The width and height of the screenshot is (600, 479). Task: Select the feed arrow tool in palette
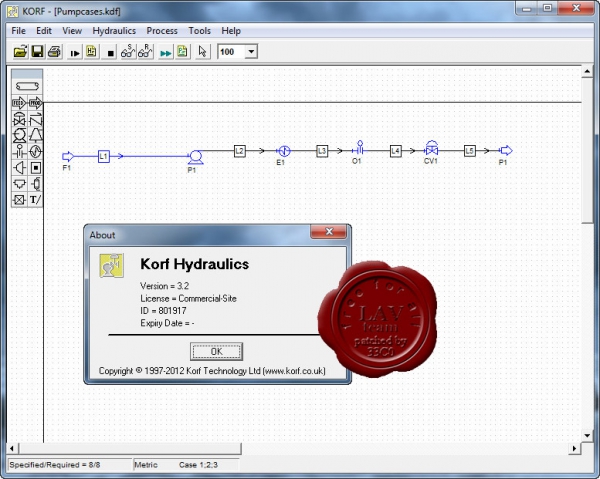click(19, 103)
